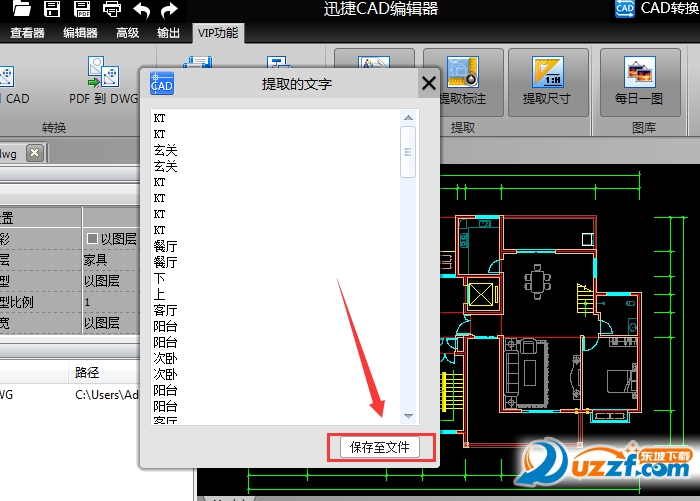Click the print icon in title bar
Viewport: 700px width, 501px height.
[x=112, y=9]
